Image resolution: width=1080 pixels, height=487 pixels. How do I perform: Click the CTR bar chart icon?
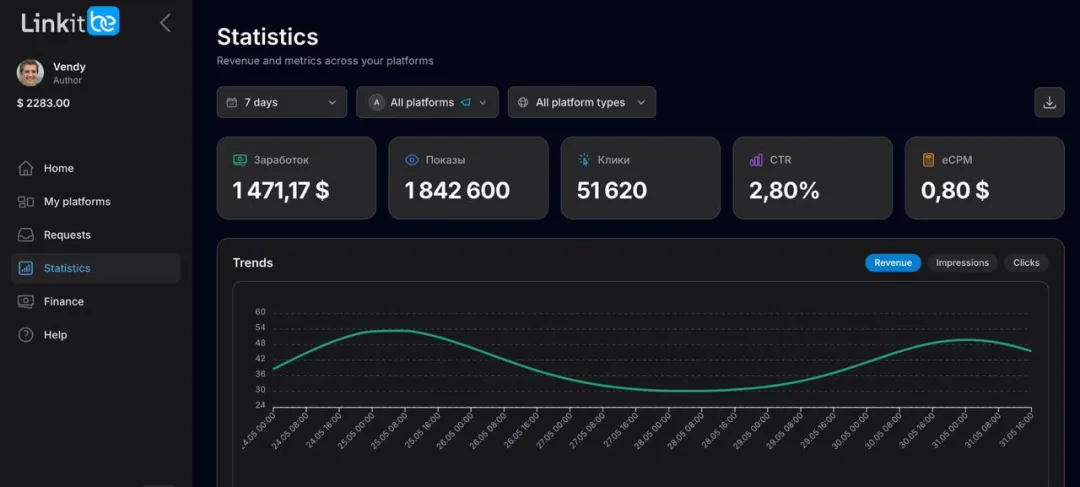tap(756, 160)
